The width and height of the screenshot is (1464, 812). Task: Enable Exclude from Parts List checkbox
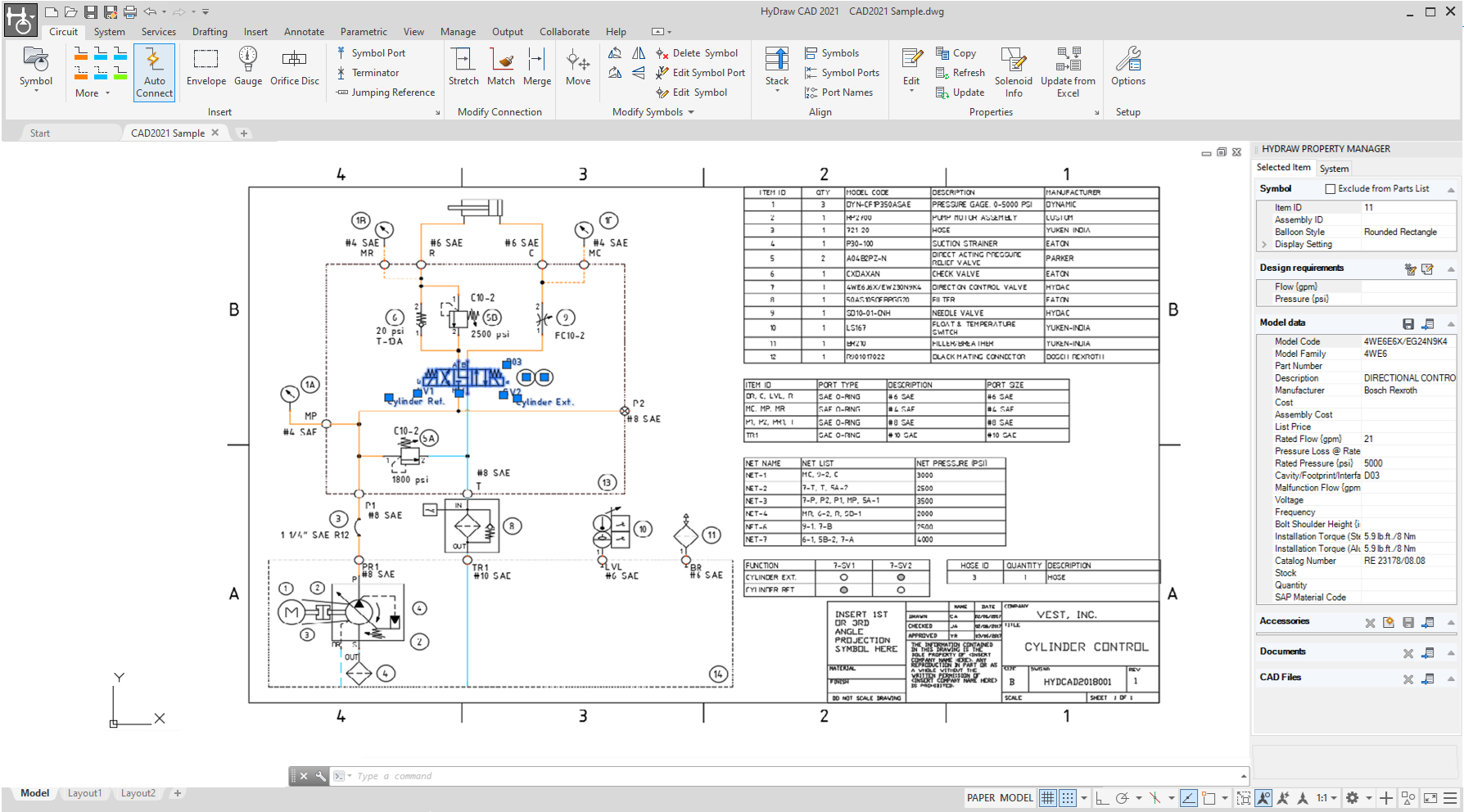pyautogui.click(x=1331, y=189)
